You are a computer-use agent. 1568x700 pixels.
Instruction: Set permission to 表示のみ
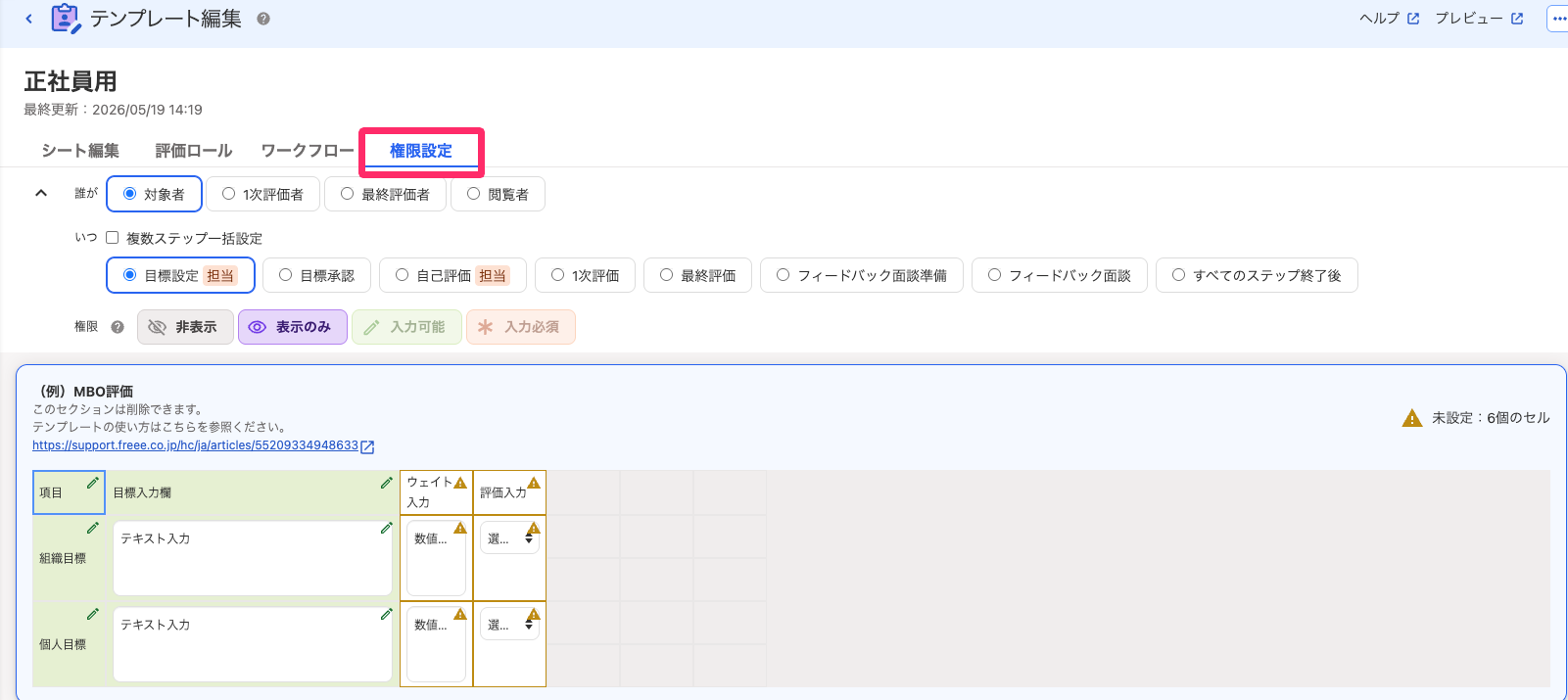(293, 327)
